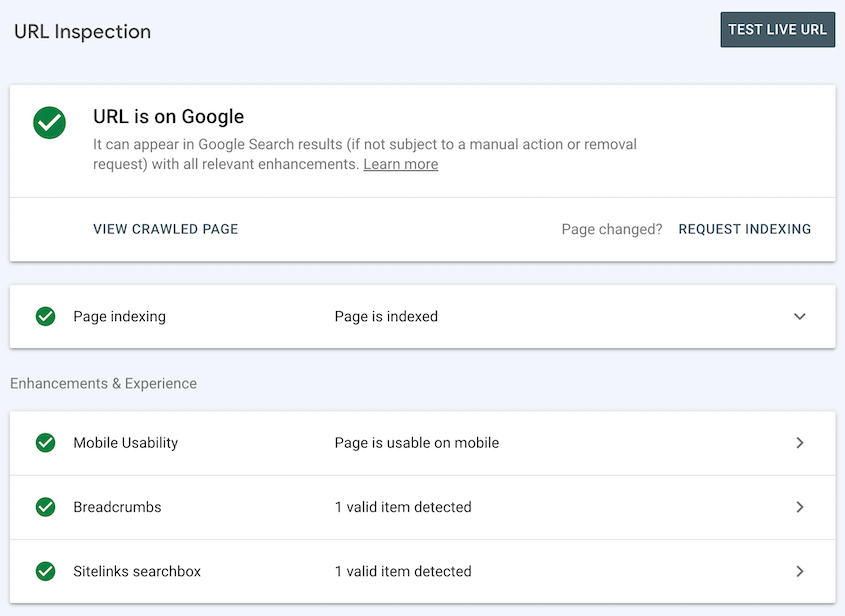Click the 'Enhancements & Experience' section heading
Screen dimensions: 845x616
(103, 383)
